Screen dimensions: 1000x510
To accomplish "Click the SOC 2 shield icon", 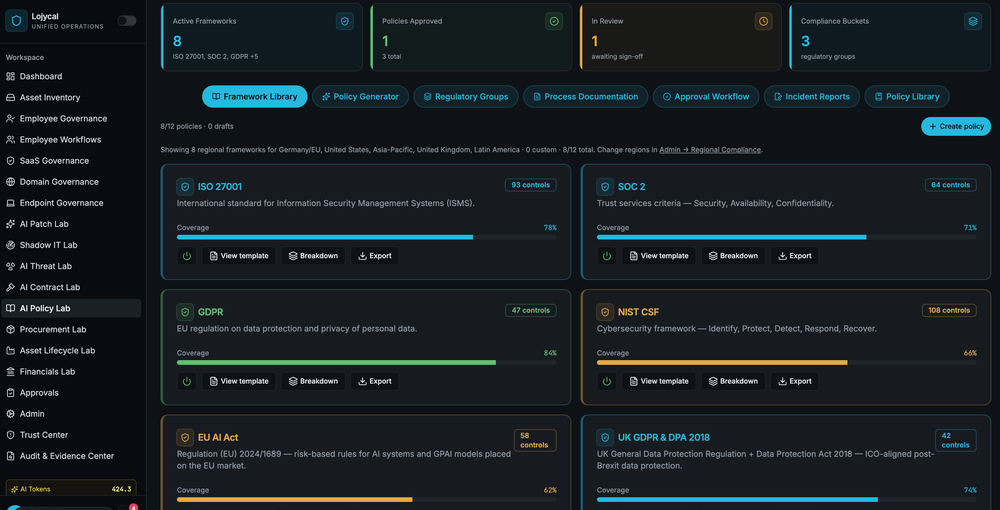I will [x=605, y=187].
